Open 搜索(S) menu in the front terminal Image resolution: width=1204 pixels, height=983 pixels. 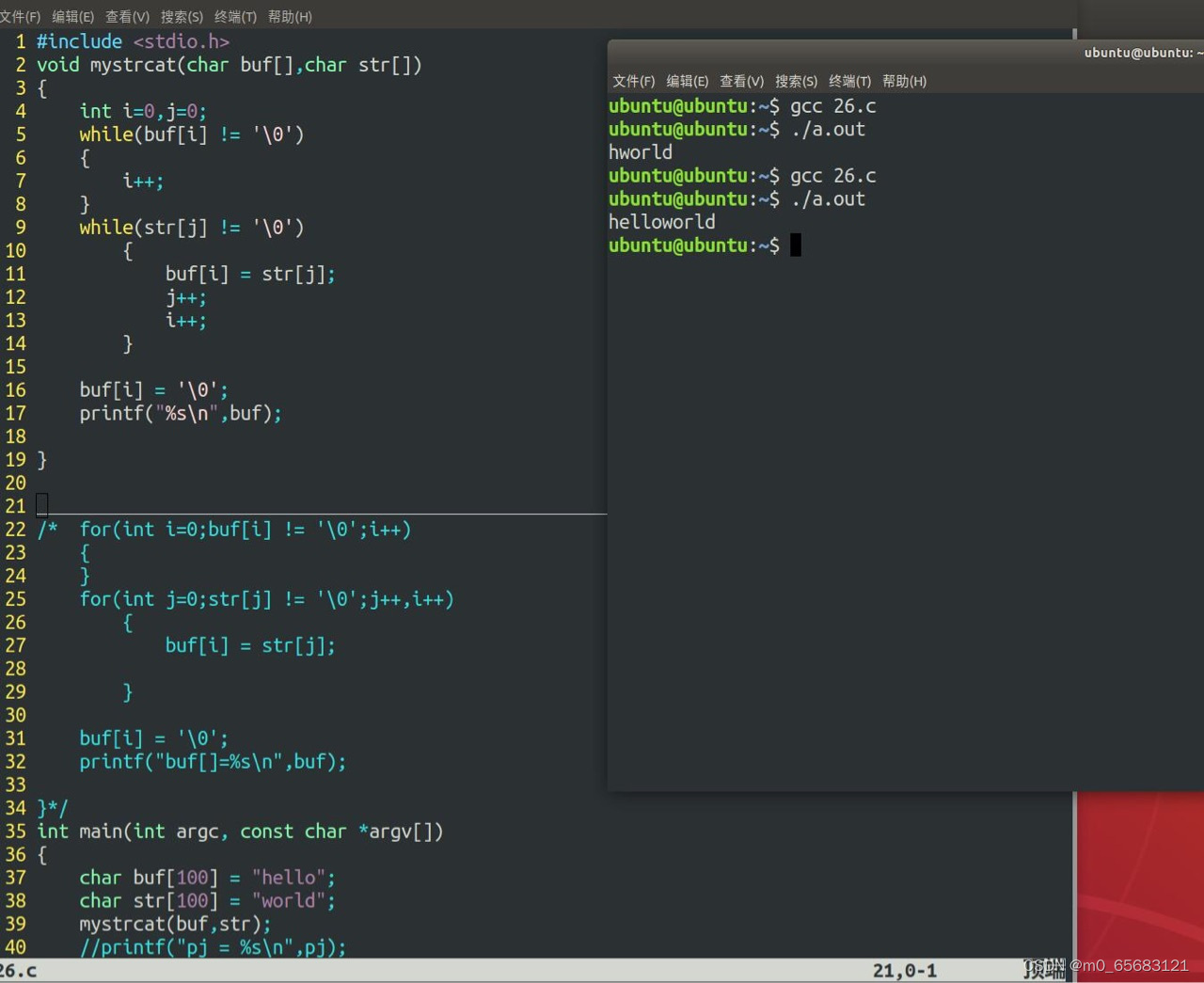[x=796, y=81]
